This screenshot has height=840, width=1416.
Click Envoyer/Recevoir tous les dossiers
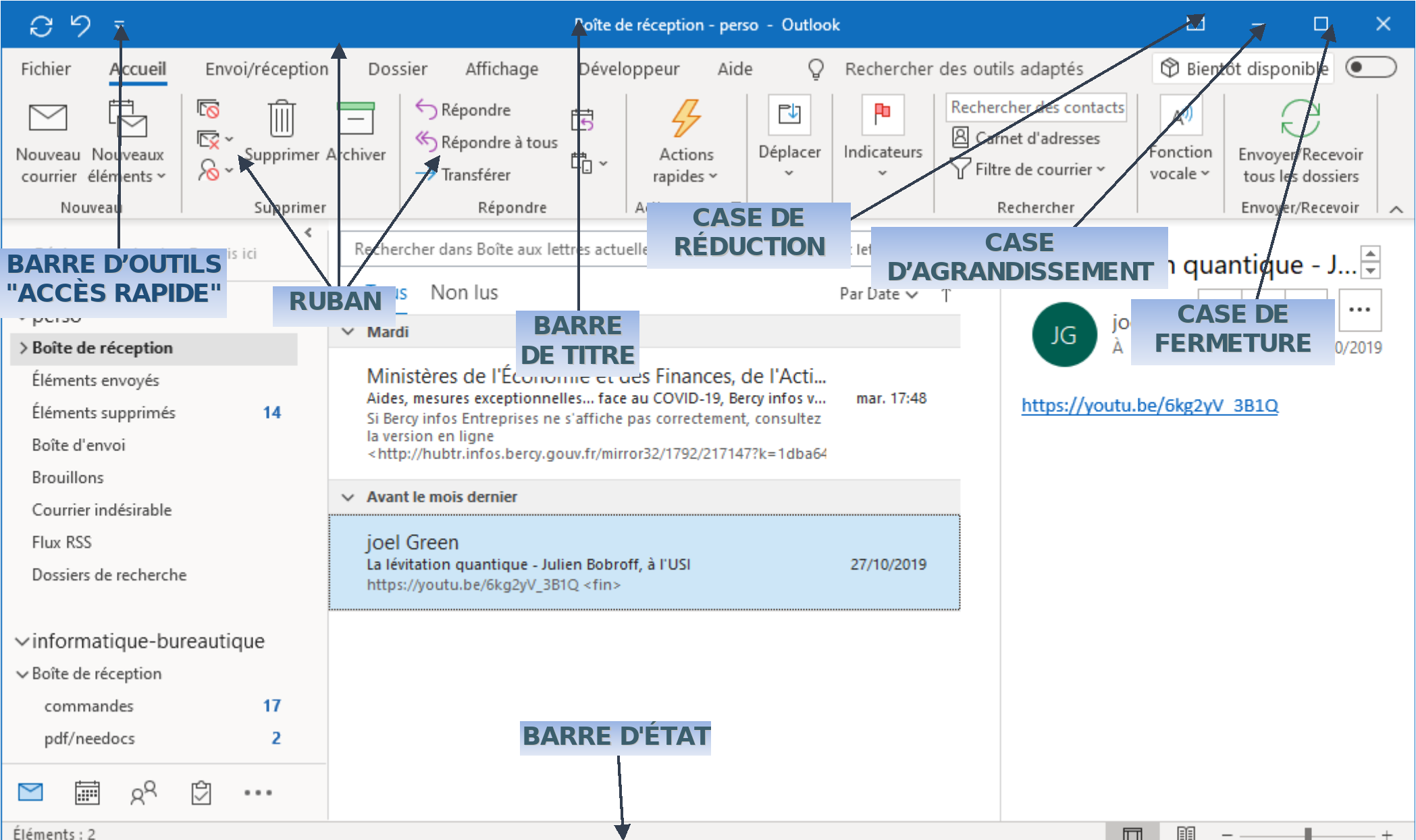1301,142
